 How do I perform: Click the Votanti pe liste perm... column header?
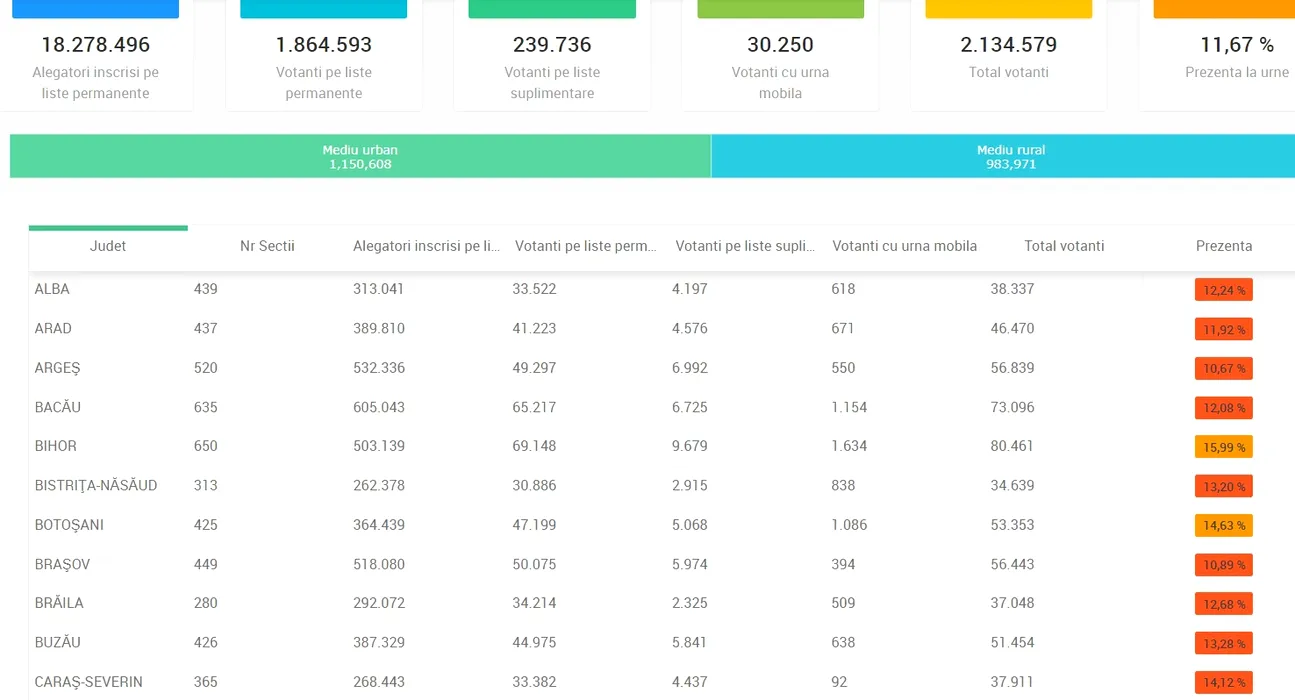(585, 246)
